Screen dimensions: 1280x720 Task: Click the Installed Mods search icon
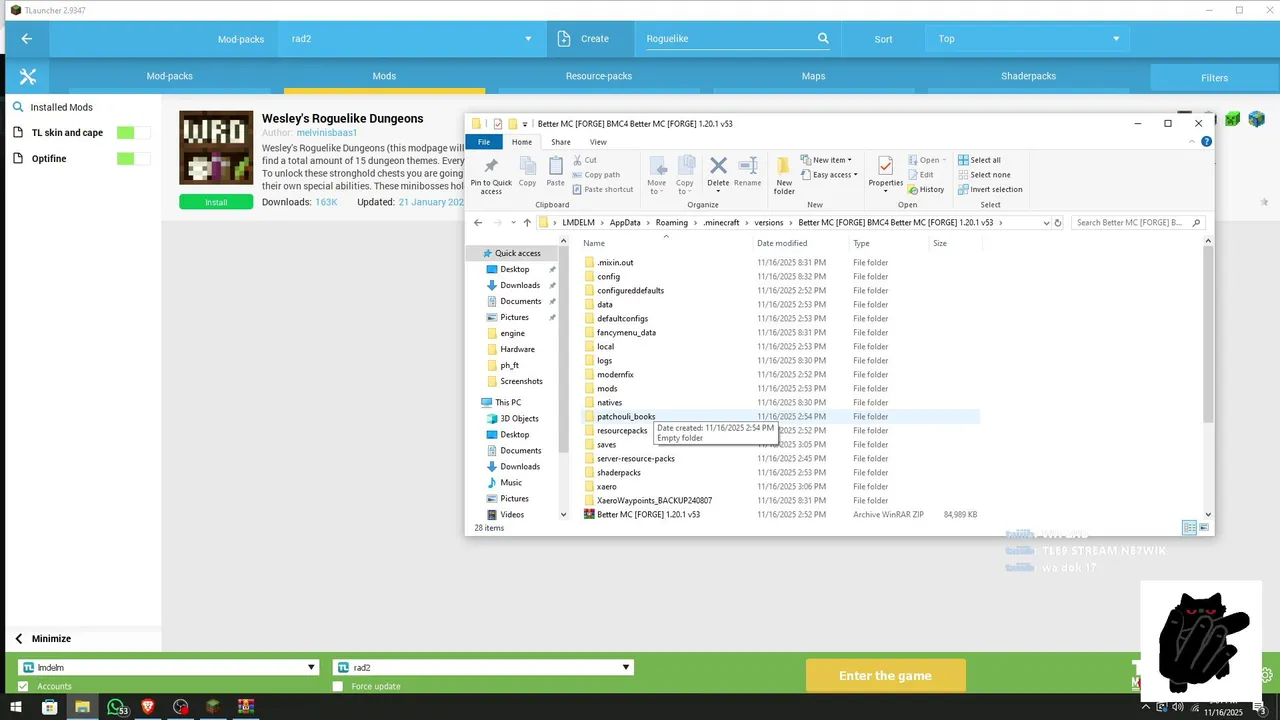point(18,107)
